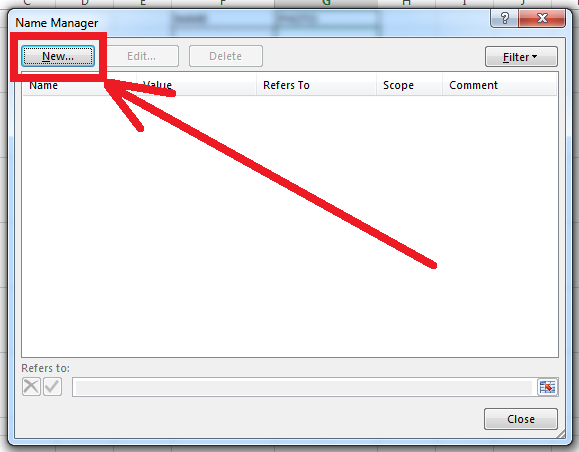Click the greyed Edit... button

click(x=142, y=56)
